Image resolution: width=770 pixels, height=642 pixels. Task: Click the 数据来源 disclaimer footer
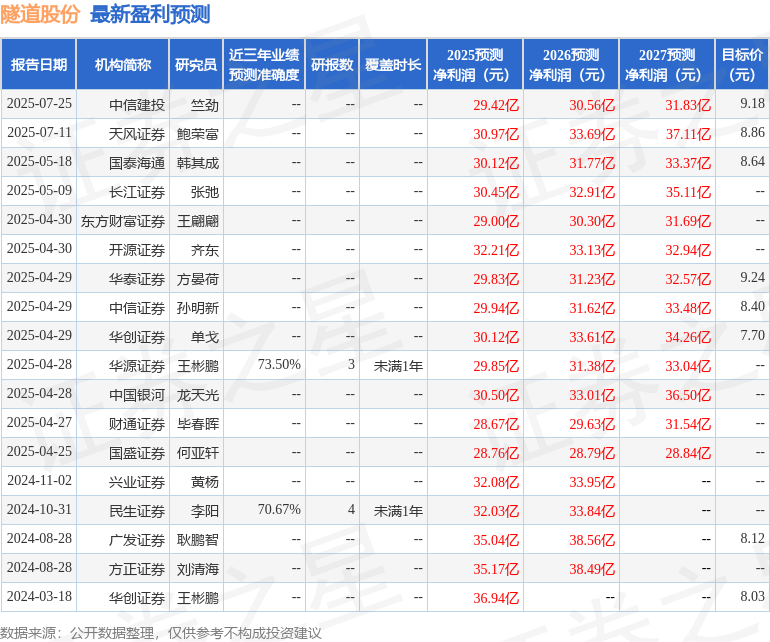click(x=161, y=633)
